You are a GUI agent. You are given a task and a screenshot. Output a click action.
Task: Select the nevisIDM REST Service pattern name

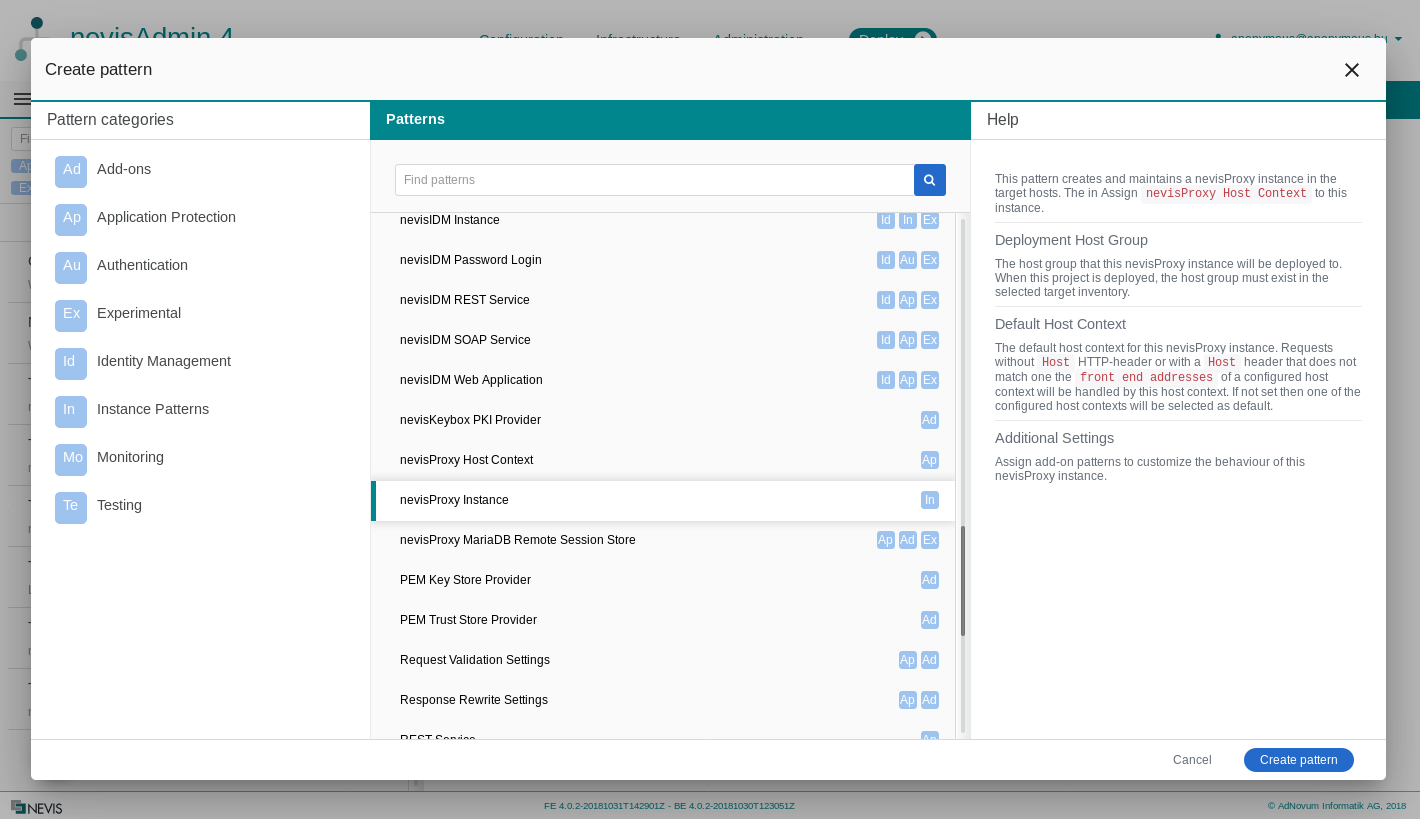coord(465,300)
